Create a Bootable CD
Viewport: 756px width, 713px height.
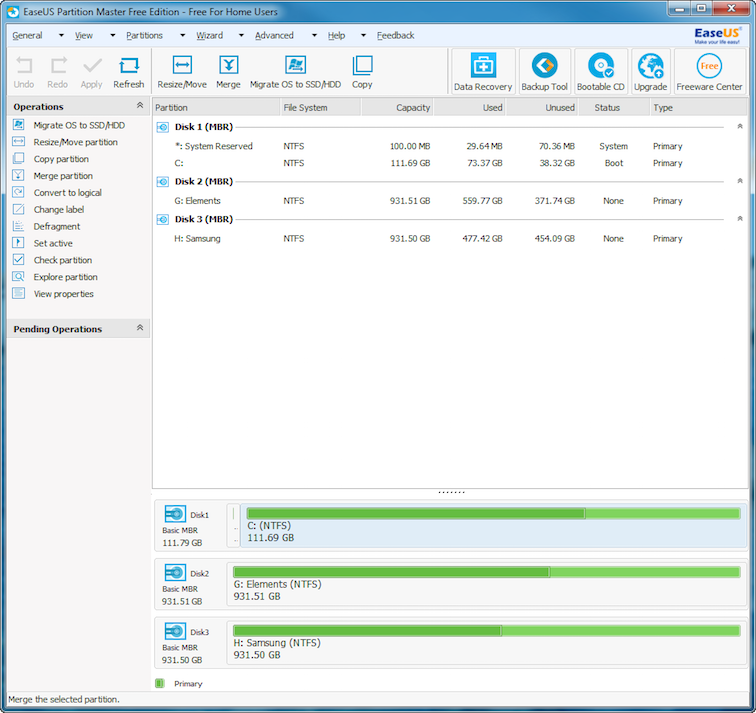tap(601, 72)
